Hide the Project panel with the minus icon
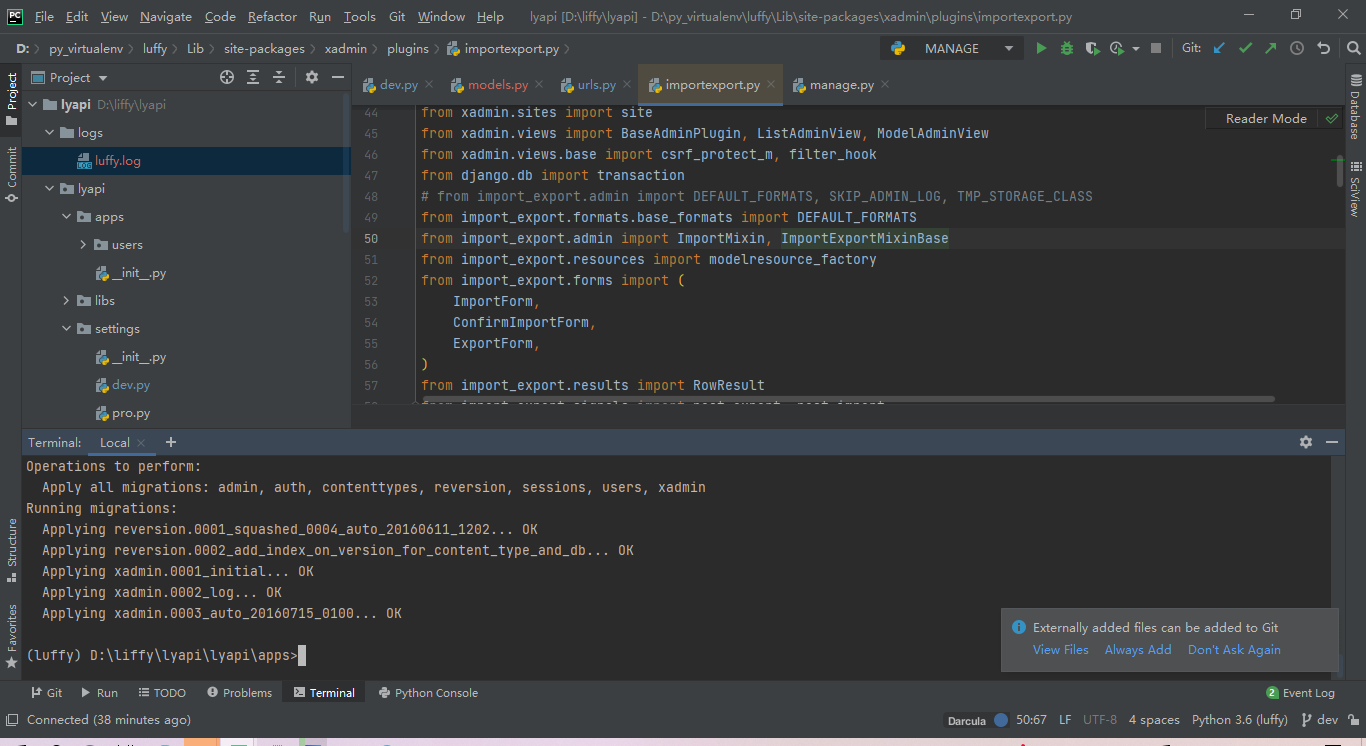 pyautogui.click(x=338, y=77)
